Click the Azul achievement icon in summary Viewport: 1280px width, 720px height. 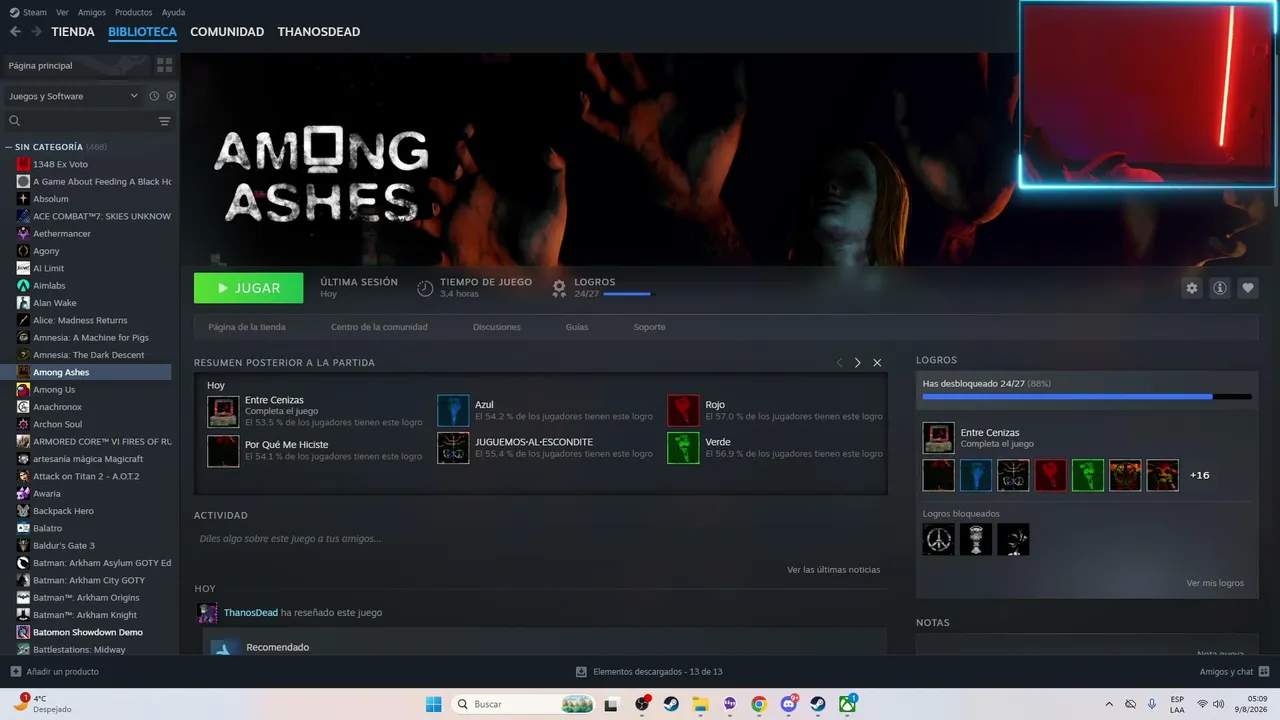pyautogui.click(x=453, y=411)
